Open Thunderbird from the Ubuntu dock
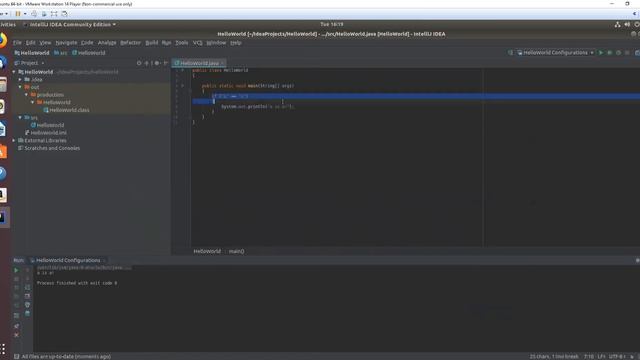The height and width of the screenshot is (360, 640). tap(2, 63)
